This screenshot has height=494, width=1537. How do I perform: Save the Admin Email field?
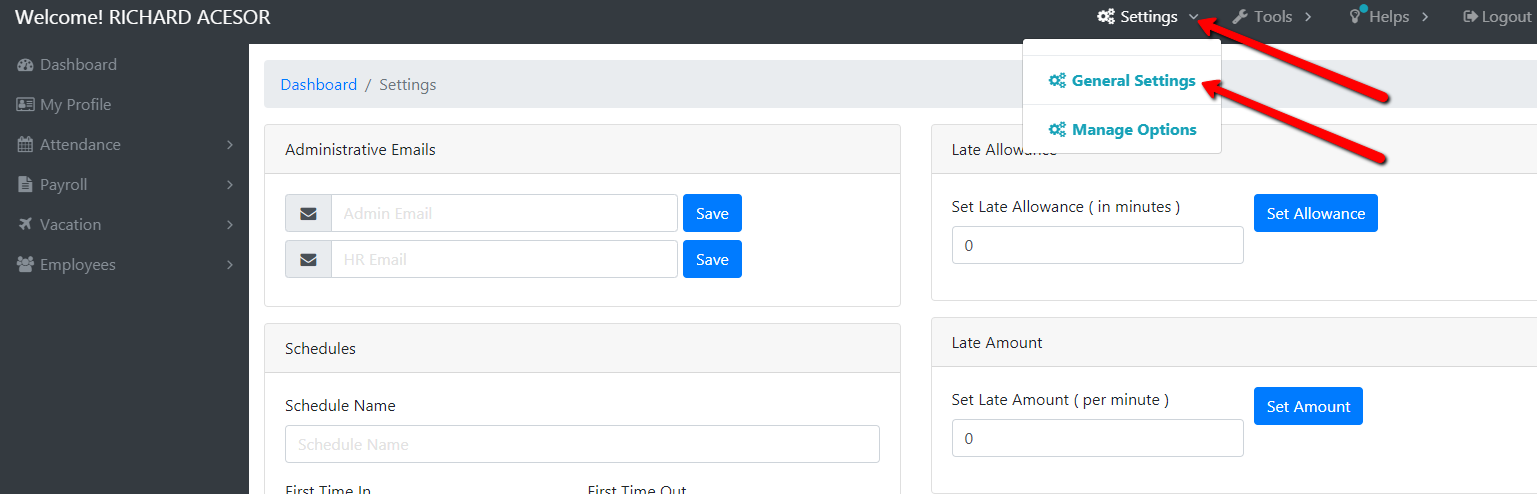[x=712, y=213]
